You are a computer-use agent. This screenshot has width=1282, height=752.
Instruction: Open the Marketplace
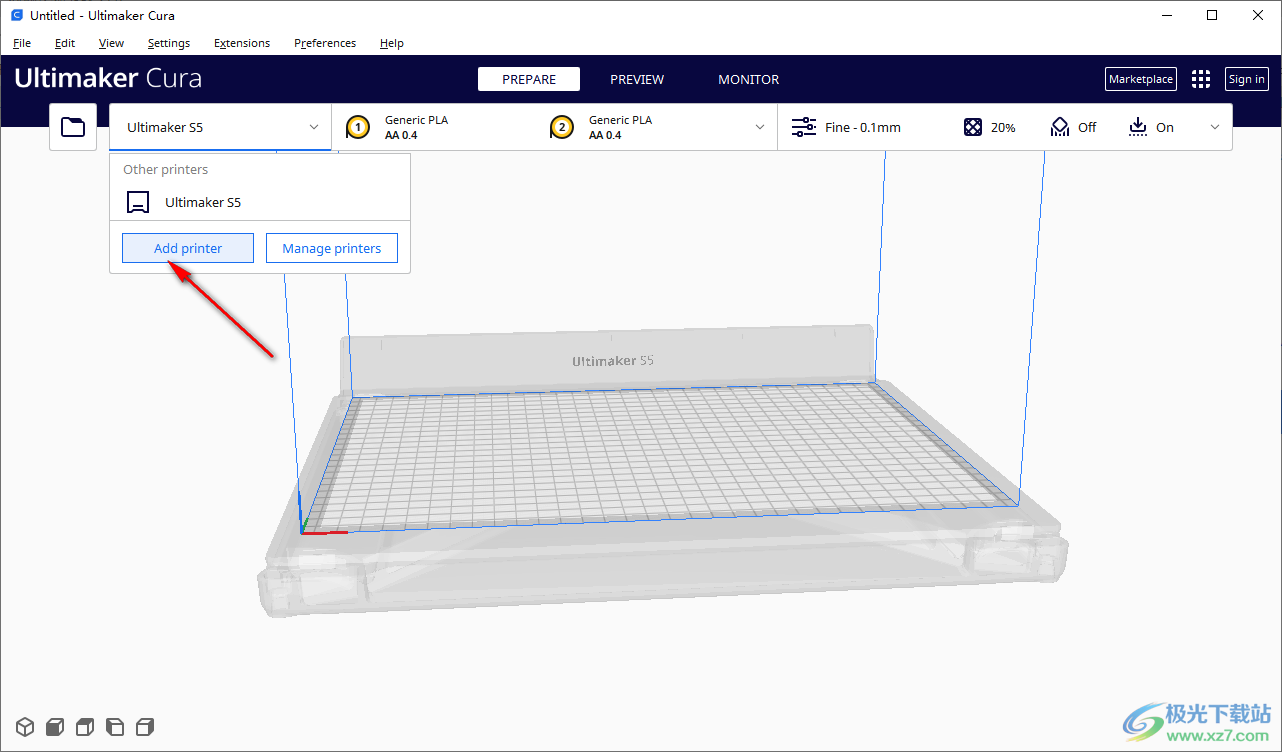point(1141,79)
